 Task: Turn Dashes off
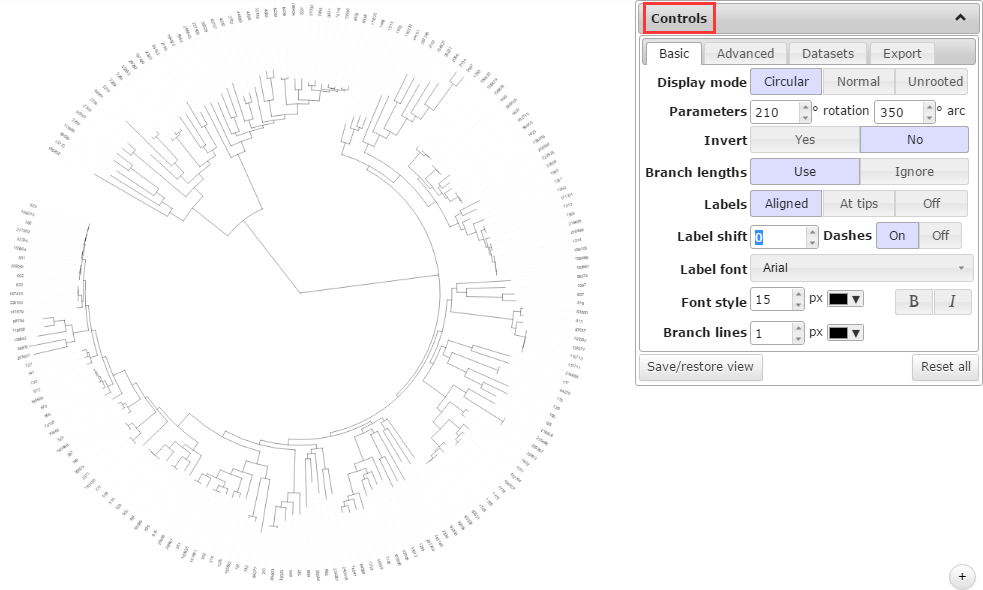[940, 236]
